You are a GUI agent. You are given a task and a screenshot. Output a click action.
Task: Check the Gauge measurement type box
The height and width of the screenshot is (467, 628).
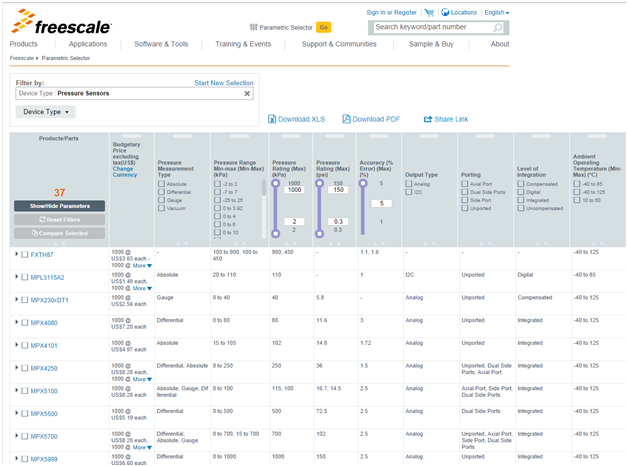coord(161,200)
